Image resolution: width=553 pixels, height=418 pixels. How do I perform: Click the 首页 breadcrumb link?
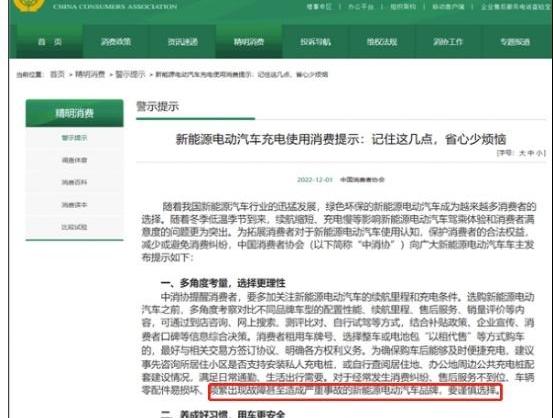click(x=57, y=74)
